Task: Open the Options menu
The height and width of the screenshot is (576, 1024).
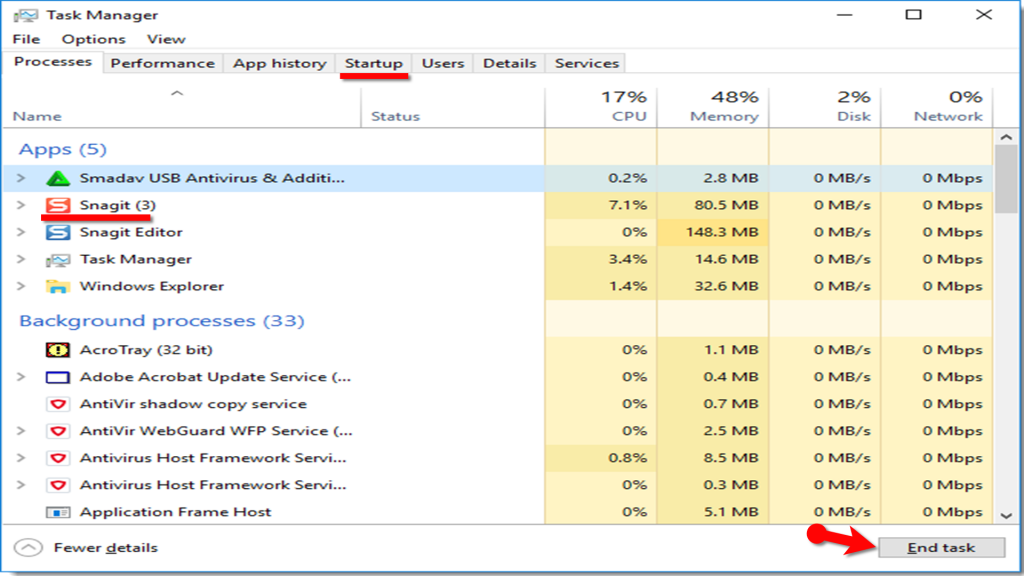Action: (x=93, y=39)
